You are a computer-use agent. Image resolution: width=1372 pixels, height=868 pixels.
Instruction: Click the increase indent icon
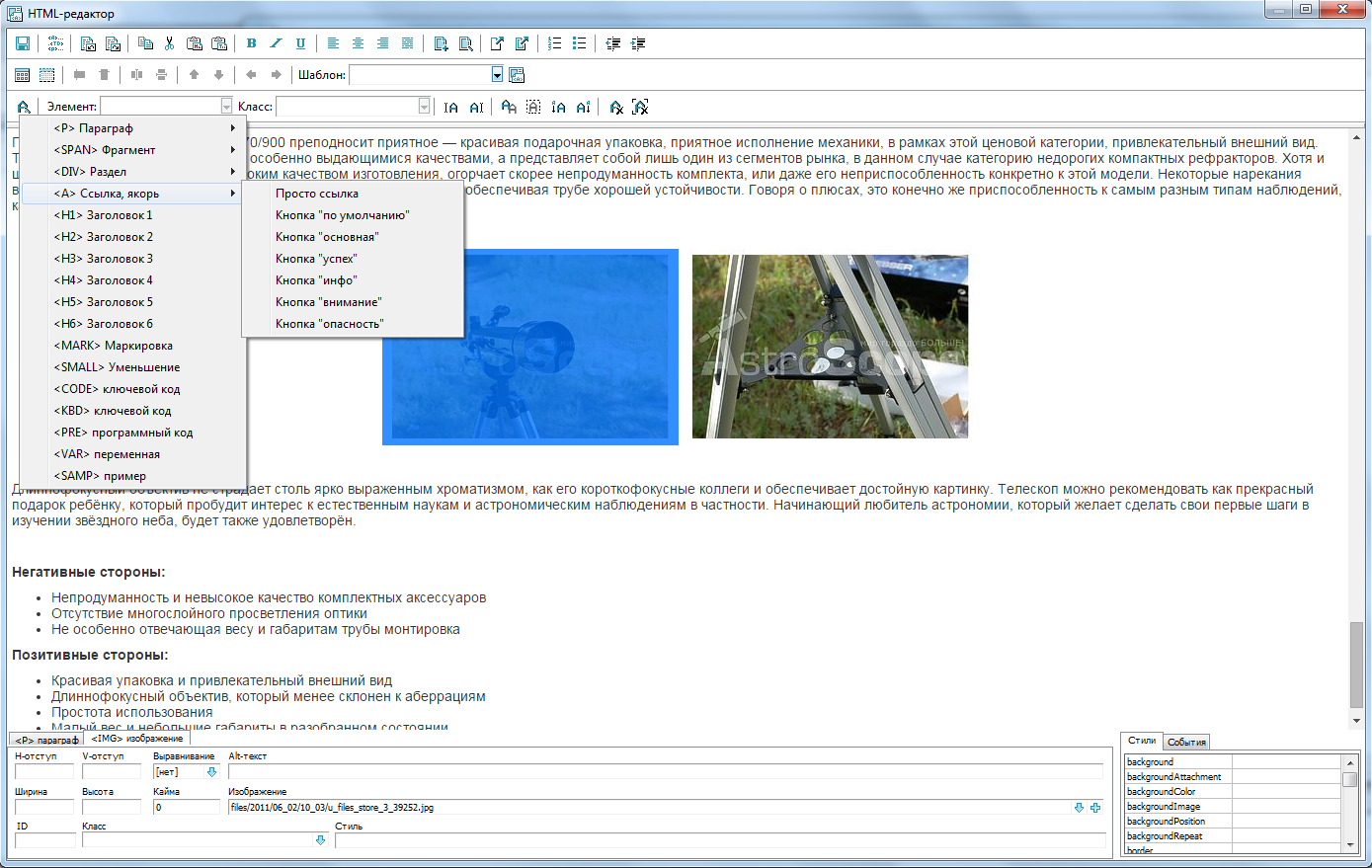point(638,43)
